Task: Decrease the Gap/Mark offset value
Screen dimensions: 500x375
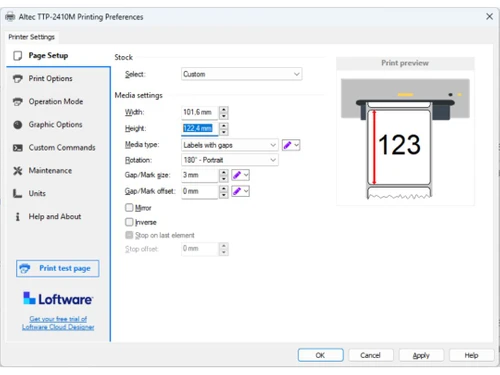Action: point(224,195)
